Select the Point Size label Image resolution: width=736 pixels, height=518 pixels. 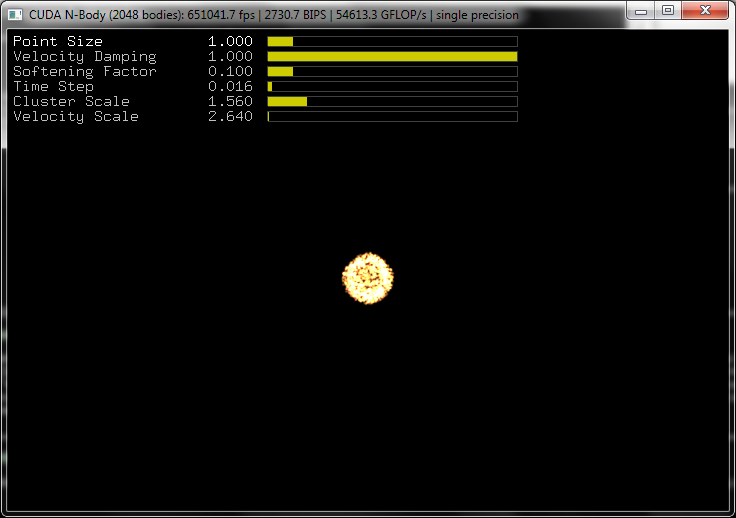[58, 42]
